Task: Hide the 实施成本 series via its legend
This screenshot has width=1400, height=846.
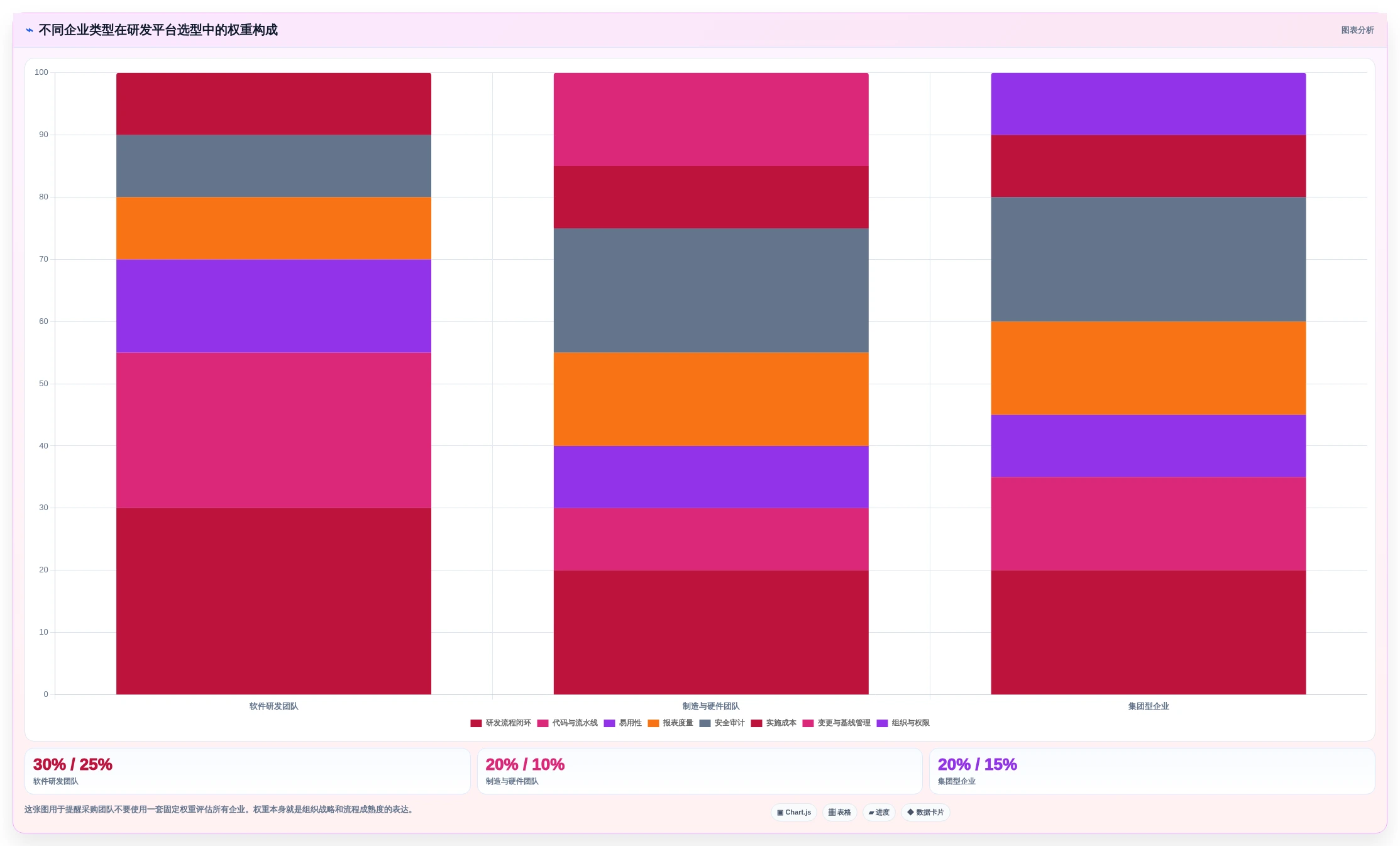Action: [x=773, y=723]
